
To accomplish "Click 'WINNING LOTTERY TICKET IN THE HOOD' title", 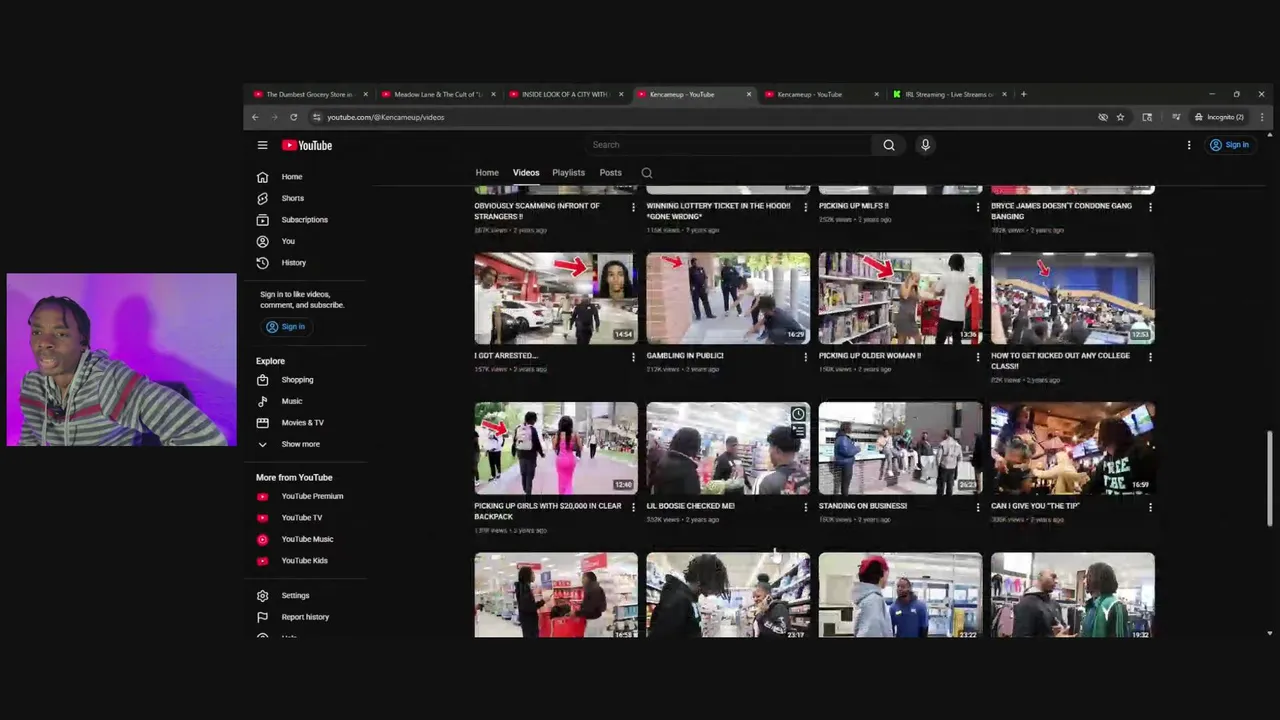I will tap(718, 211).
